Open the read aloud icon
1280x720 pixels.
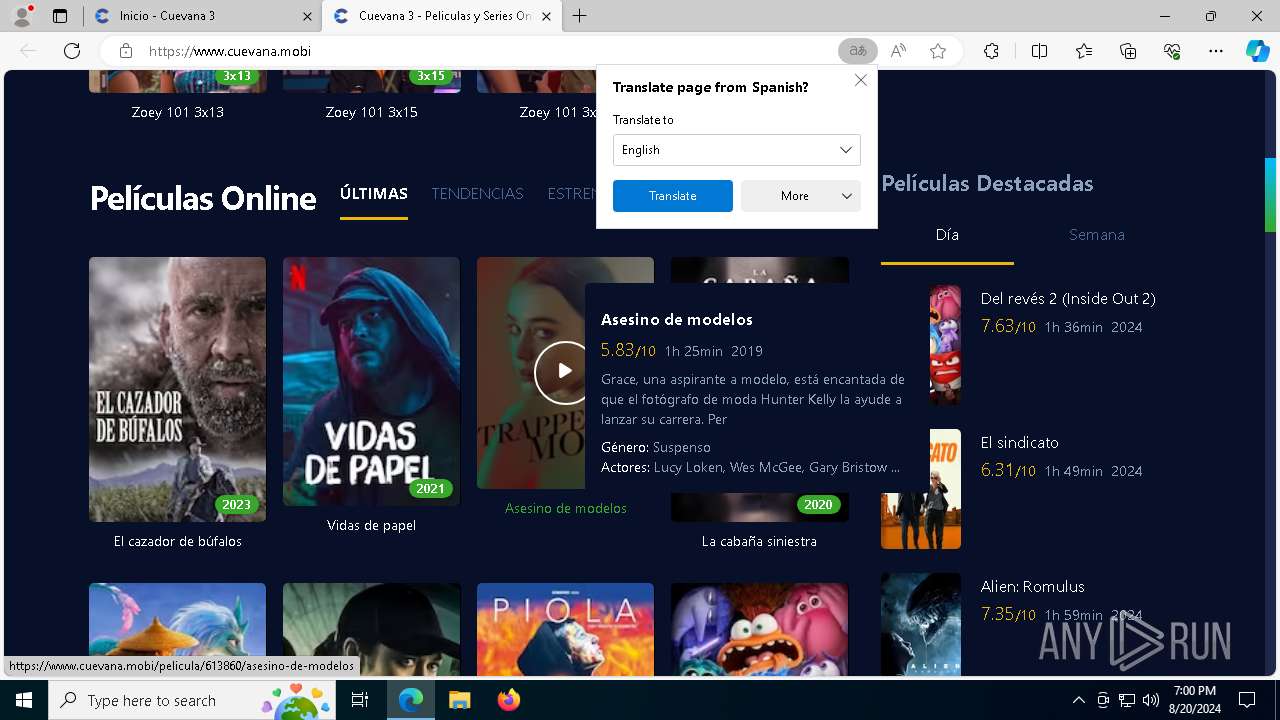point(898,51)
